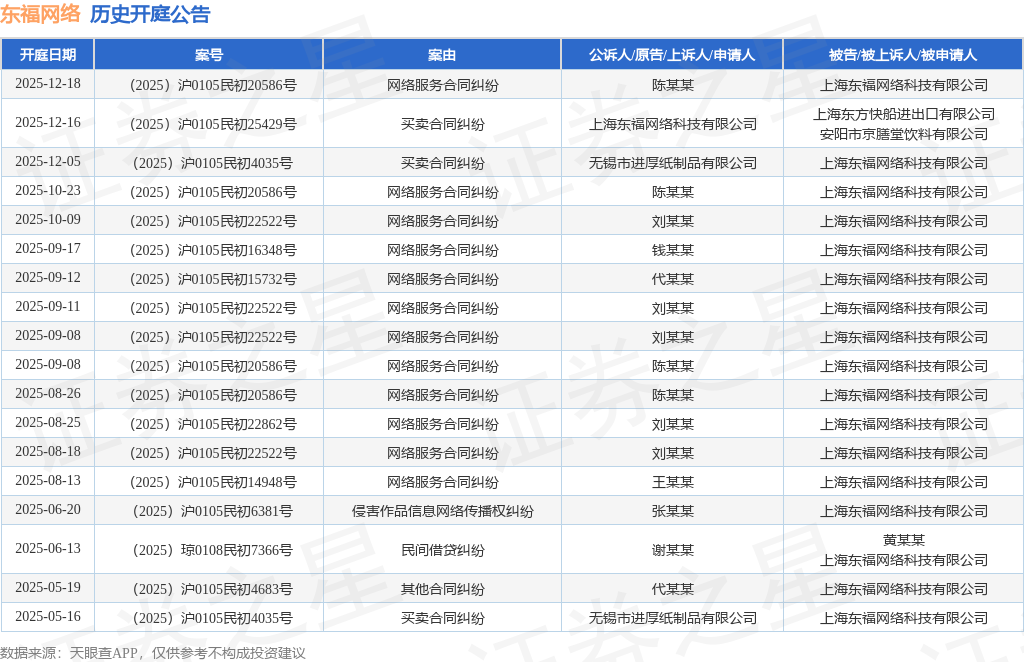Click the date 2025-08-25
The image size is (1024, 662).
[48, 422]
